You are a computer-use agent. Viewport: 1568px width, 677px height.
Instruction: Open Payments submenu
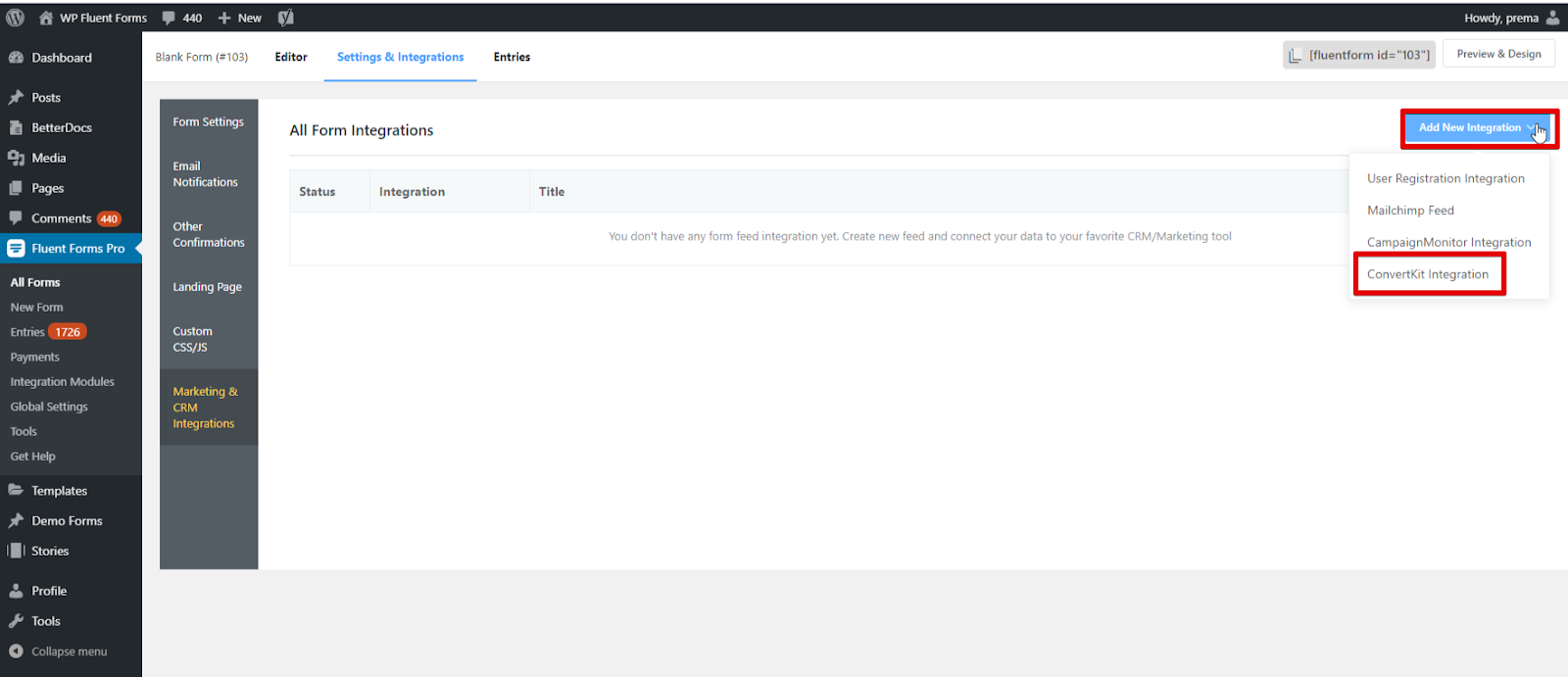coord(34,358)
